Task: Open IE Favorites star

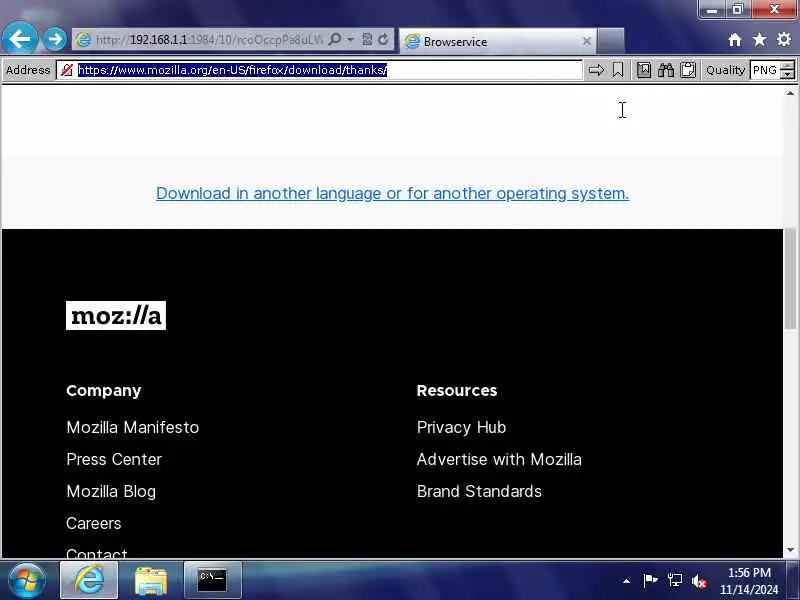Action: tap(759, 40)
